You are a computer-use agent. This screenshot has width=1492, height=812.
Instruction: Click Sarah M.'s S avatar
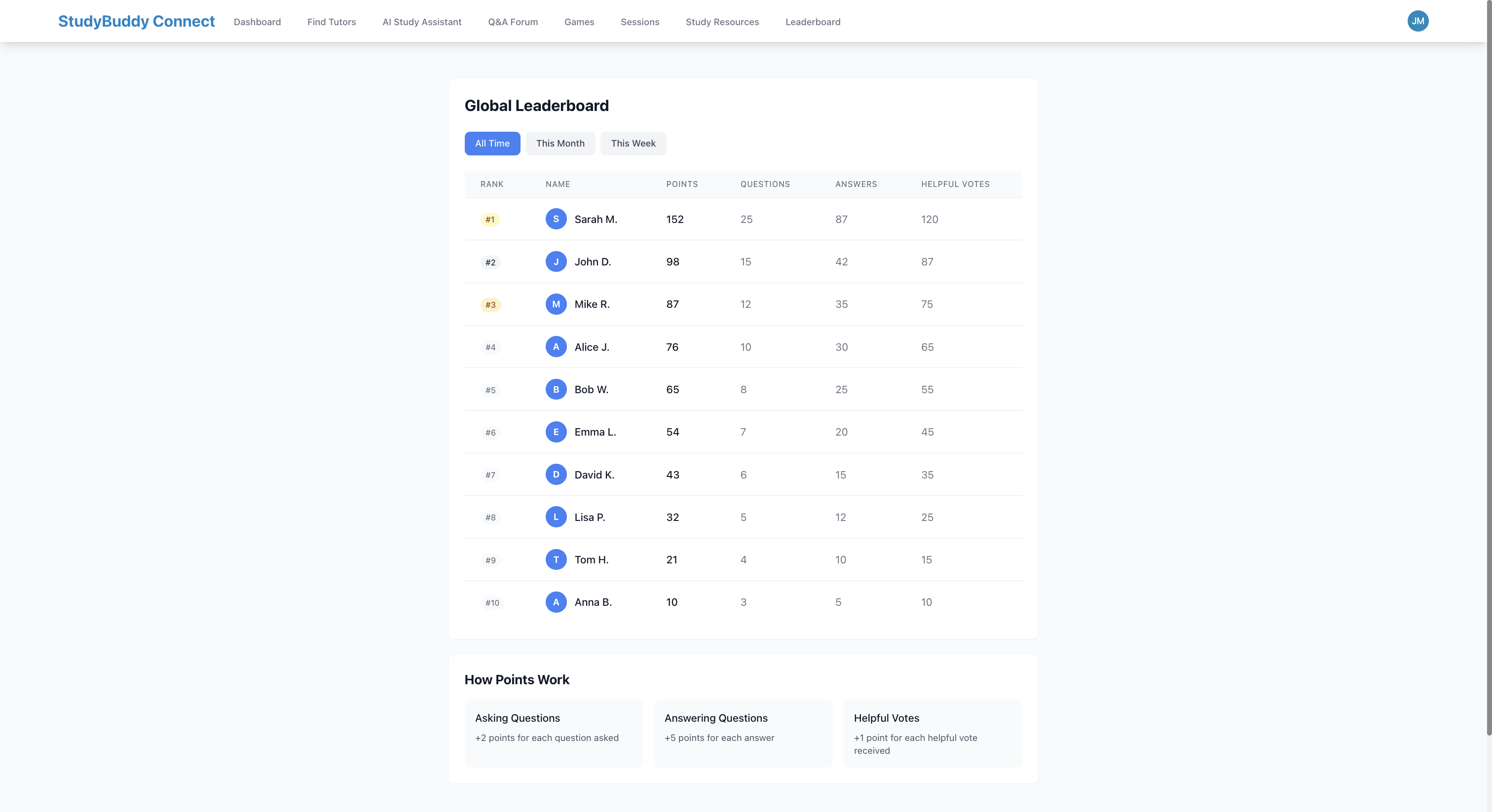[556, 219]
